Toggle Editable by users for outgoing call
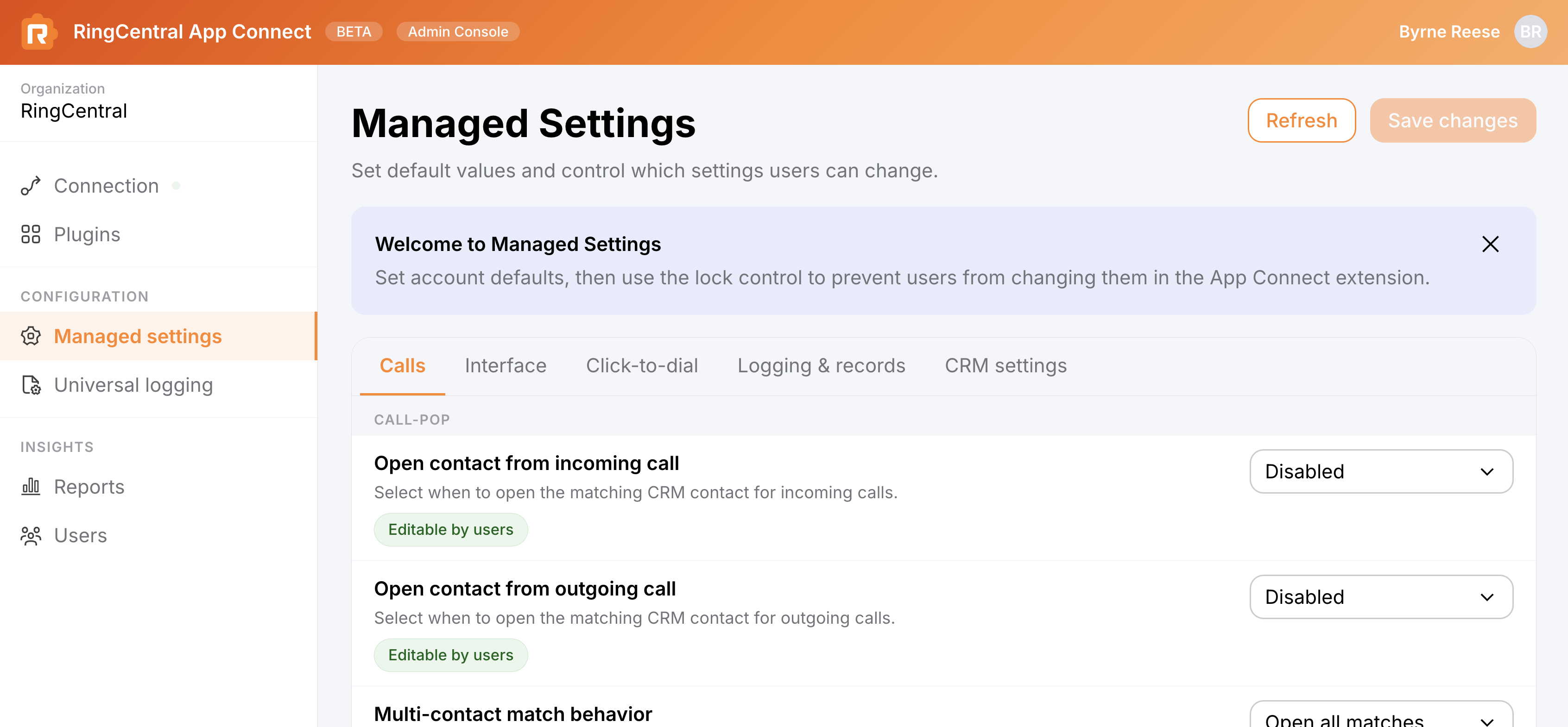 [x=450, y=655]
